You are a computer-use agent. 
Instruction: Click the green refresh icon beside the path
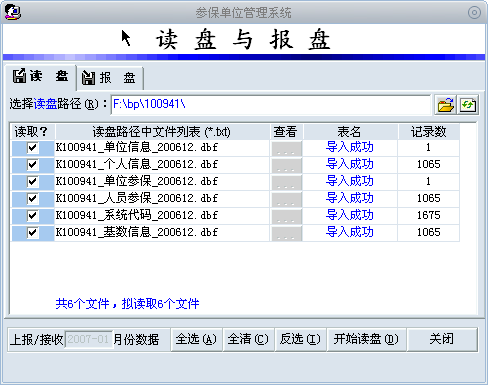[468, 105]
